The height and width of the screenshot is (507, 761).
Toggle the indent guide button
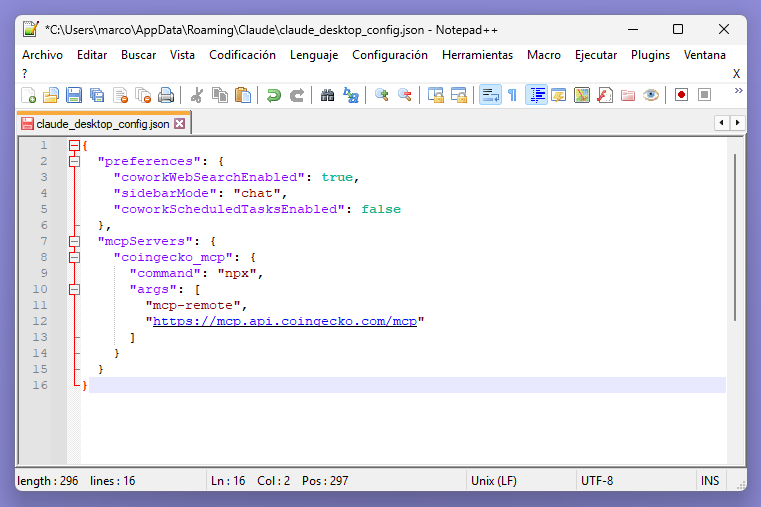[536, 95]
